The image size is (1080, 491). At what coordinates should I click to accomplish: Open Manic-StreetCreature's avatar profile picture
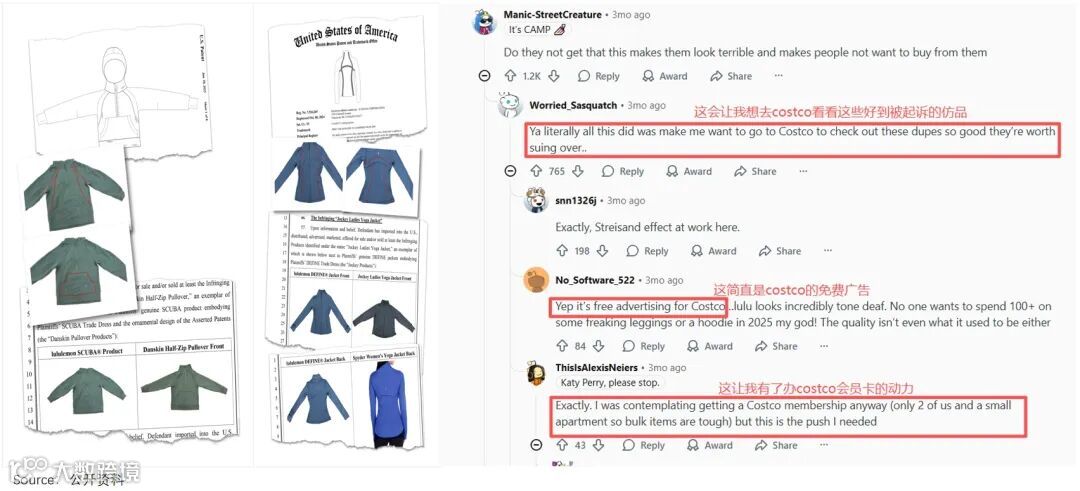485,22
